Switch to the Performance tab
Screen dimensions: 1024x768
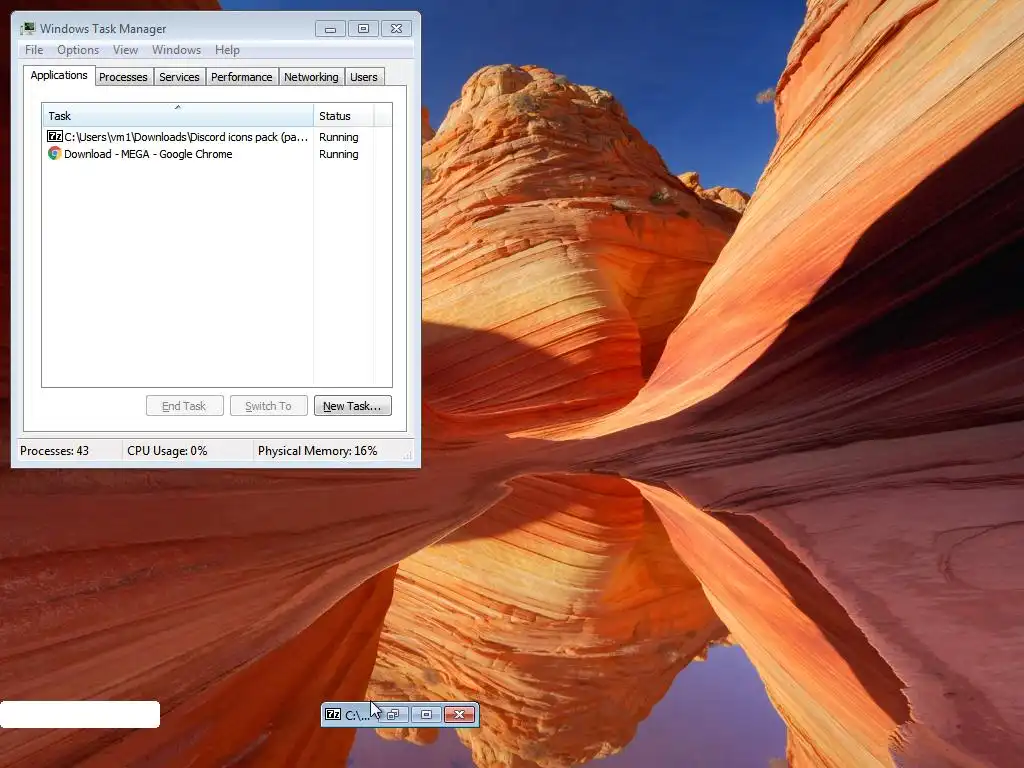(x=242, y=77)
